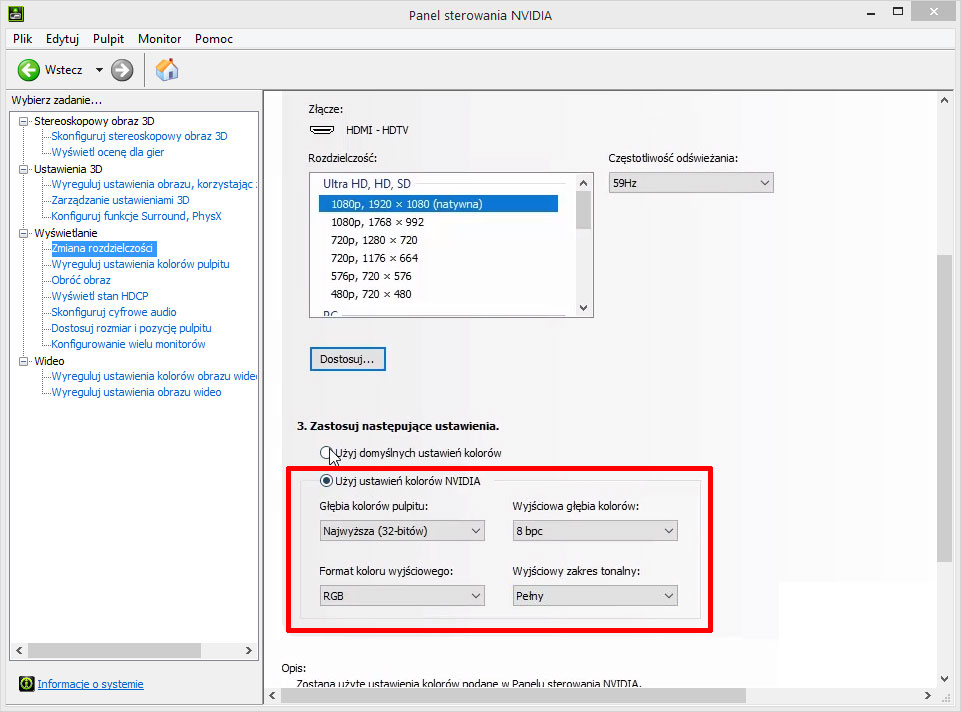This screenshot has width=961, height=712.
Task: Open 'Skonfiguruj stereoskopowy obraz 3D' task
Action: (x=139, y=136)
